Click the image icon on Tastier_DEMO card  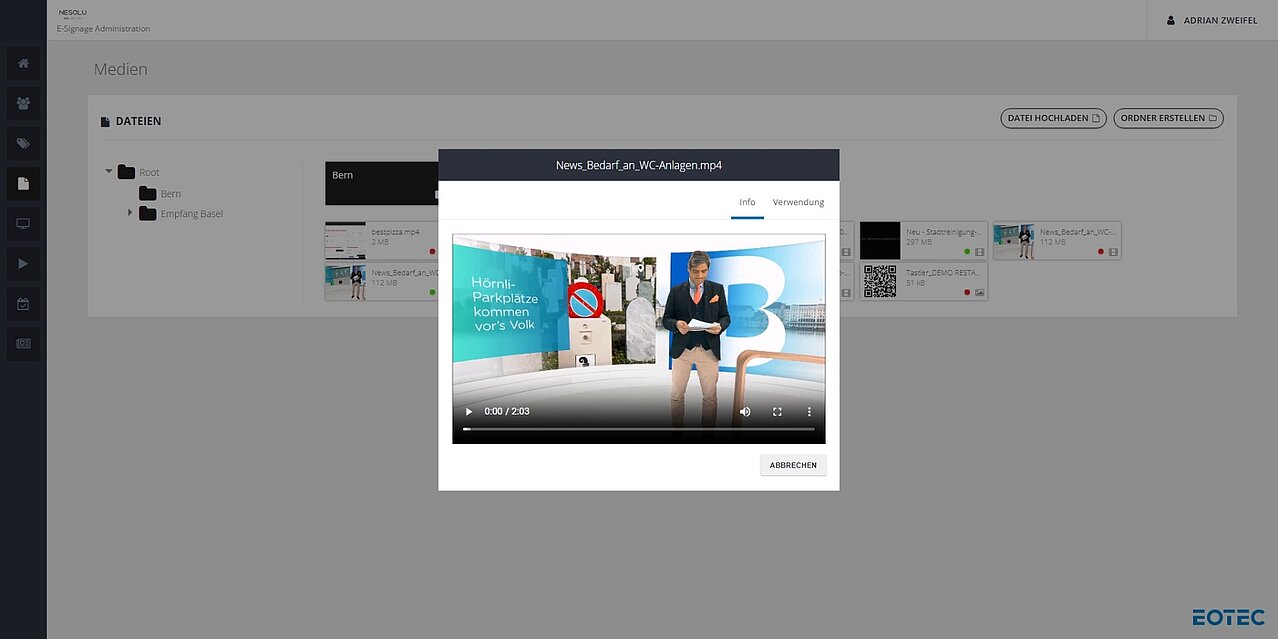pos(980,292)
